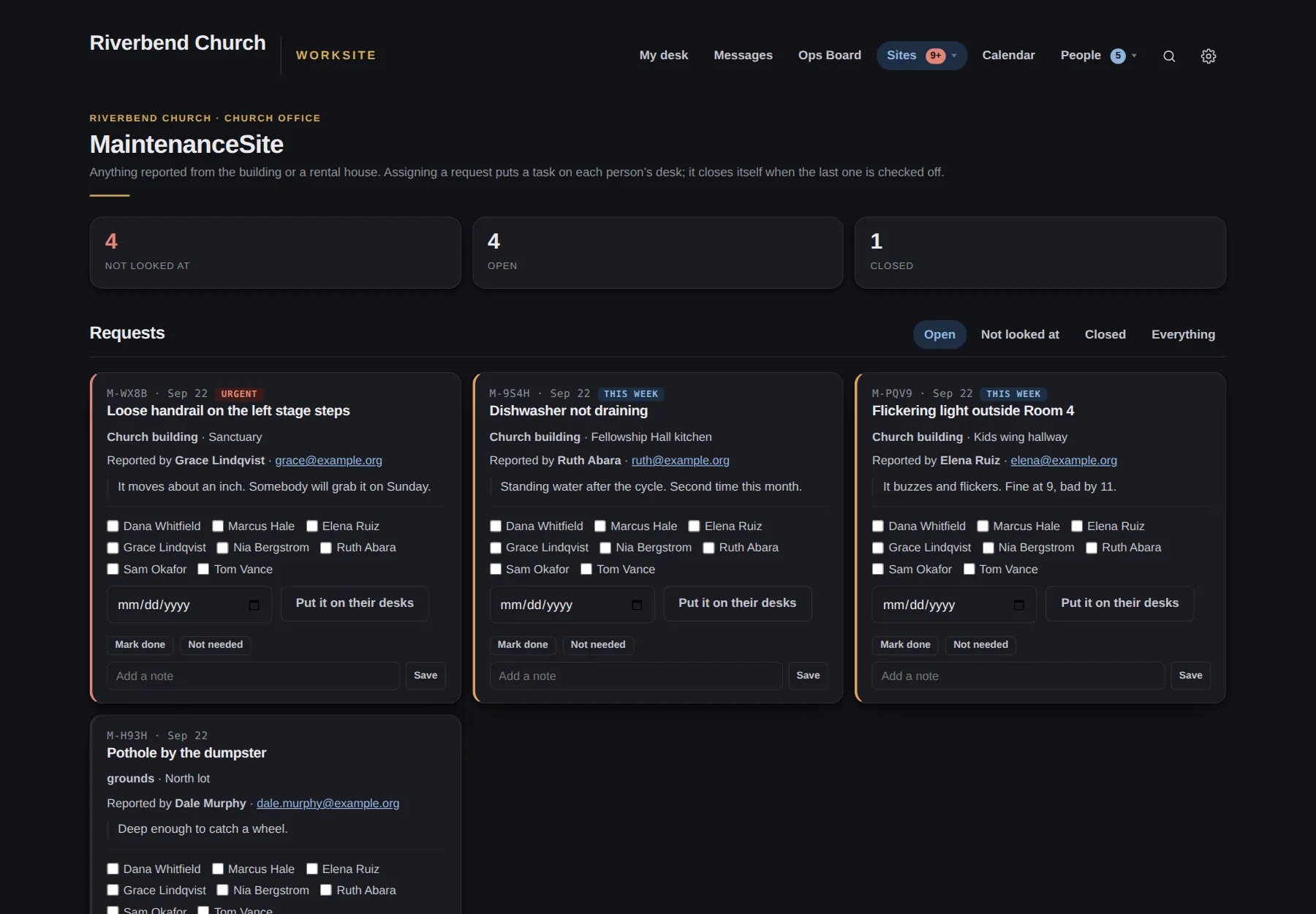Open the Ops Board menu item

click(x=830, y=56)
